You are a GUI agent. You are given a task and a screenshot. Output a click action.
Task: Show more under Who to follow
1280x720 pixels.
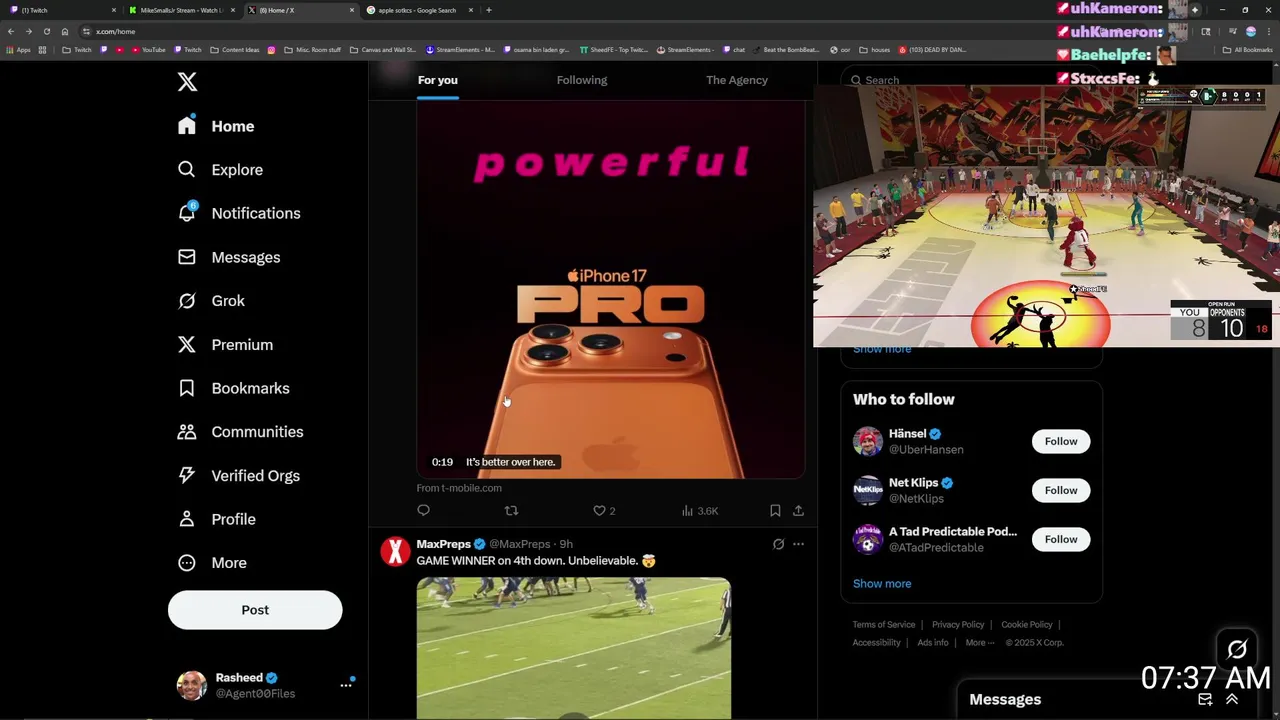pos(882,584)
